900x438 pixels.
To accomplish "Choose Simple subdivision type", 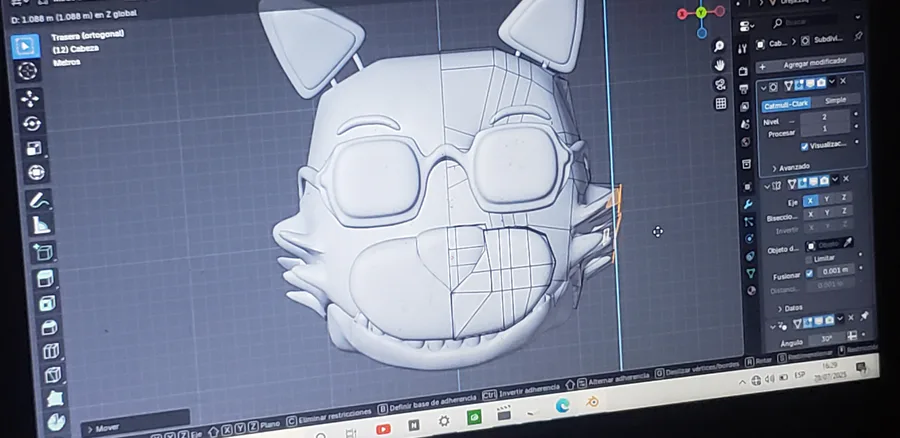I will (x=835, y=100).
